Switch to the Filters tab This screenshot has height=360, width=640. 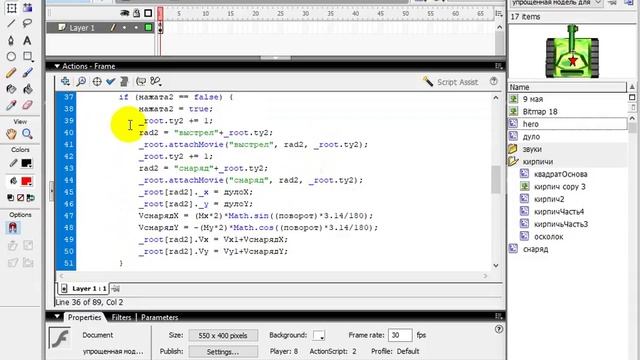(121, 317)
